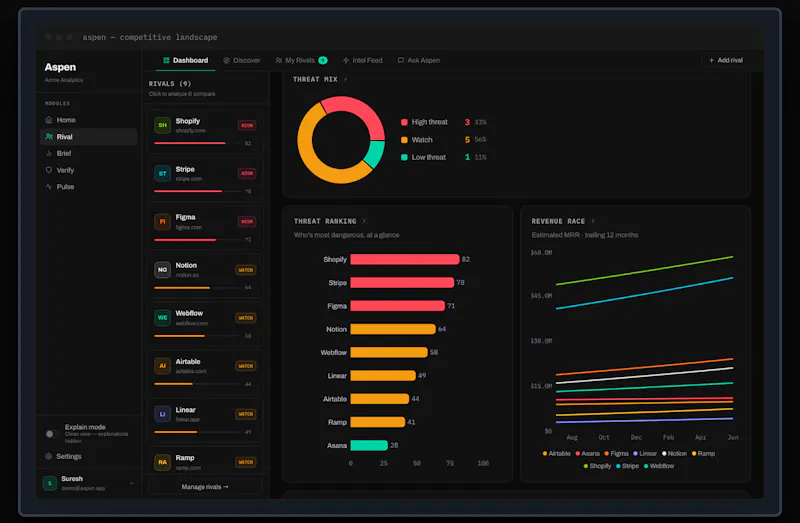
Task: Click the Pulse activity icon
Action: coord(49,187)
